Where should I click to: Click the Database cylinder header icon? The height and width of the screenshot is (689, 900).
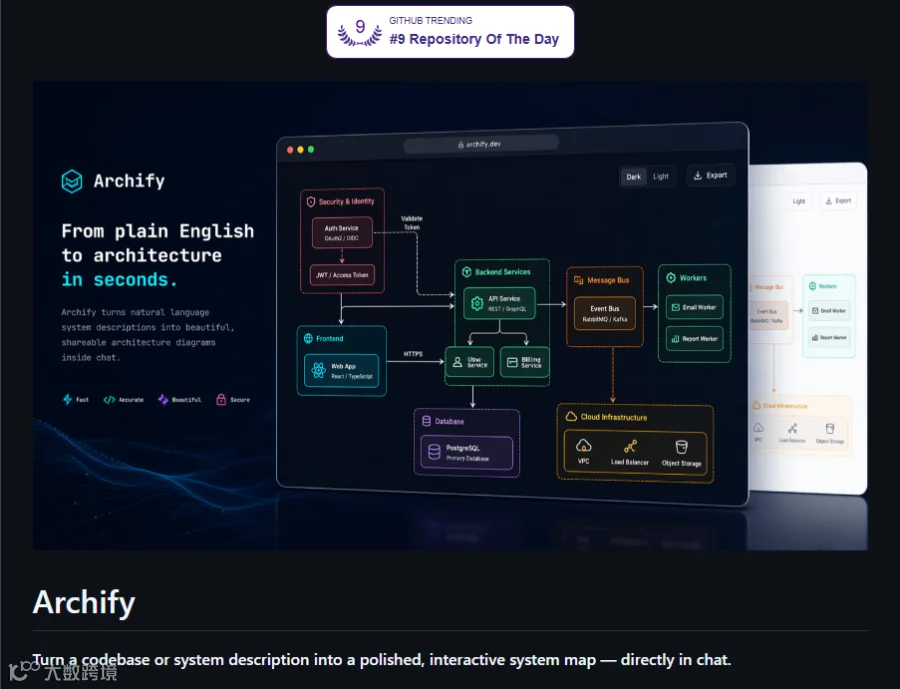tap(426, 421)
